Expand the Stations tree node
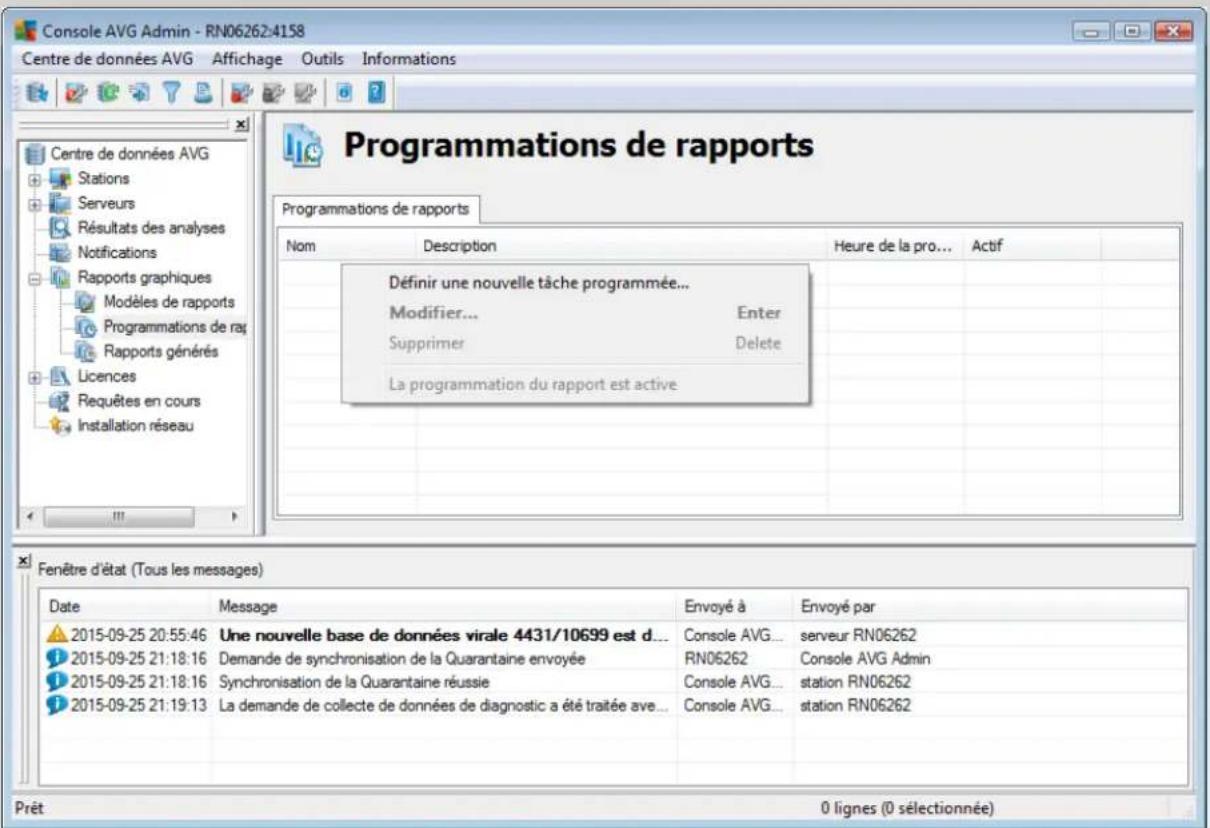 37,180
